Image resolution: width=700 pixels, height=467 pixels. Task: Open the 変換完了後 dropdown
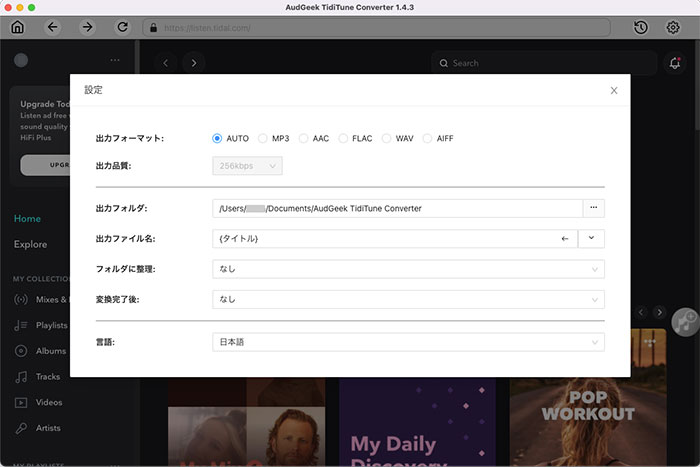point(408,300)
